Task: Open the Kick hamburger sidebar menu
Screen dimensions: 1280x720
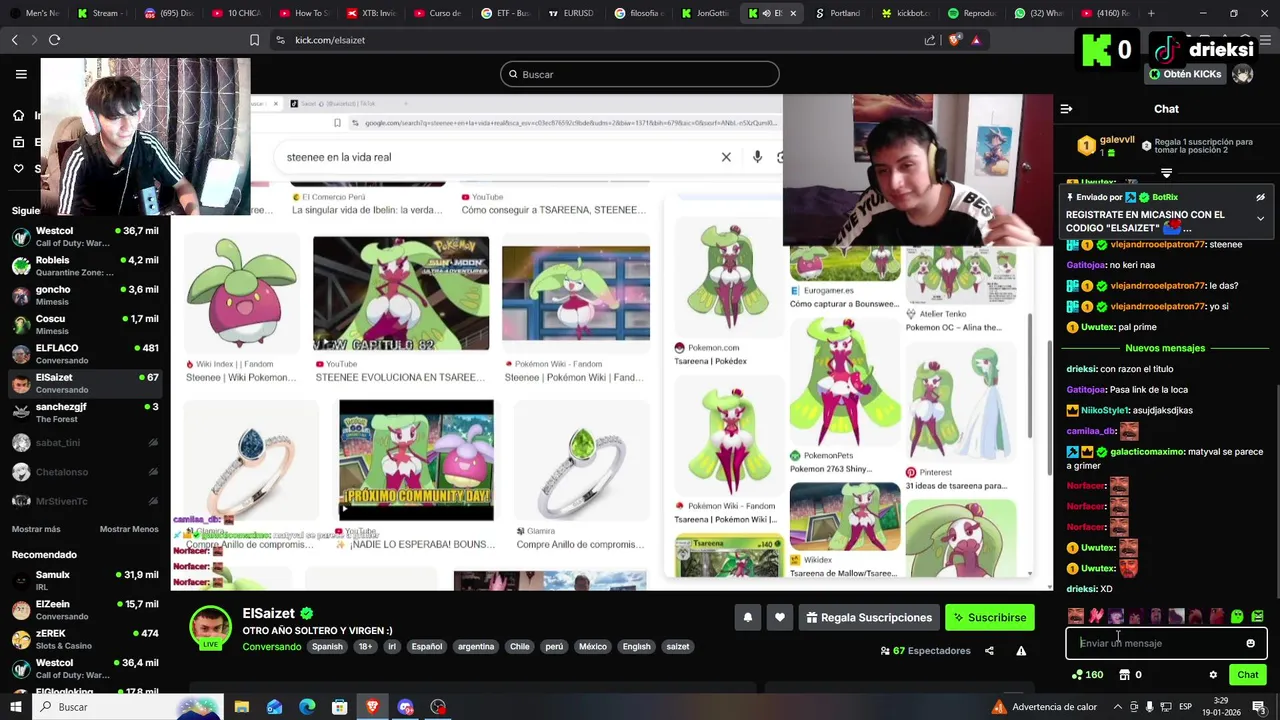Action: 21,74
